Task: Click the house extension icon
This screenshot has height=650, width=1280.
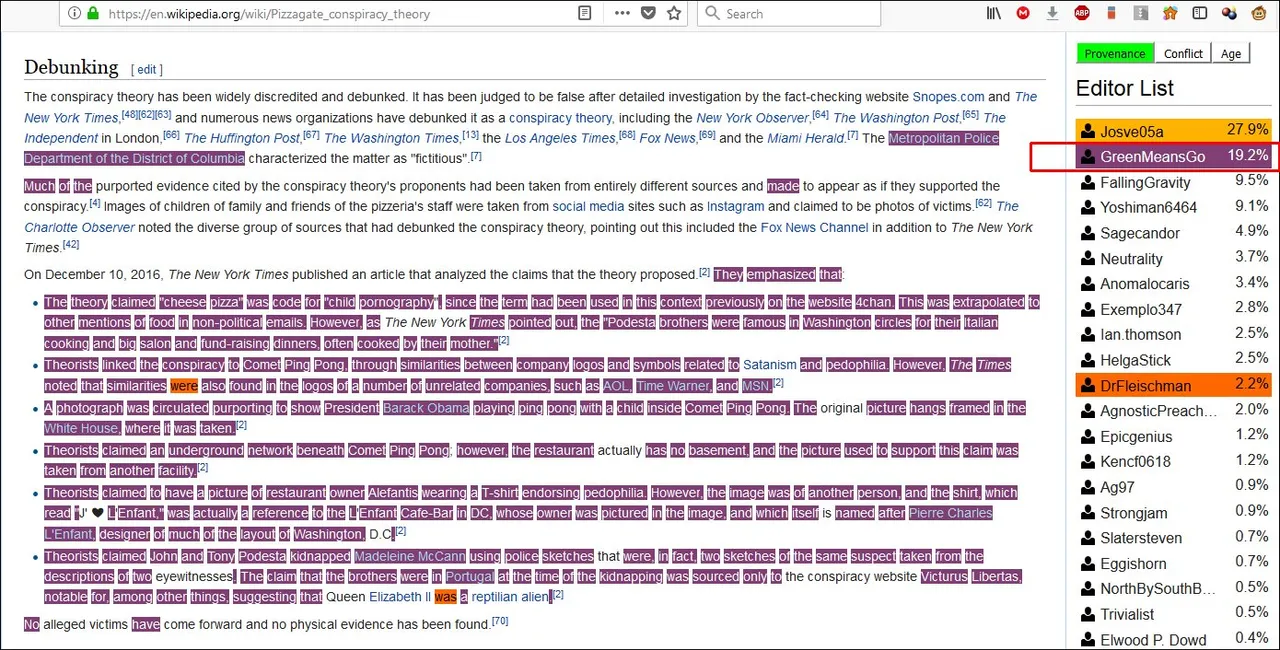Action: (x=1170, y=13)
